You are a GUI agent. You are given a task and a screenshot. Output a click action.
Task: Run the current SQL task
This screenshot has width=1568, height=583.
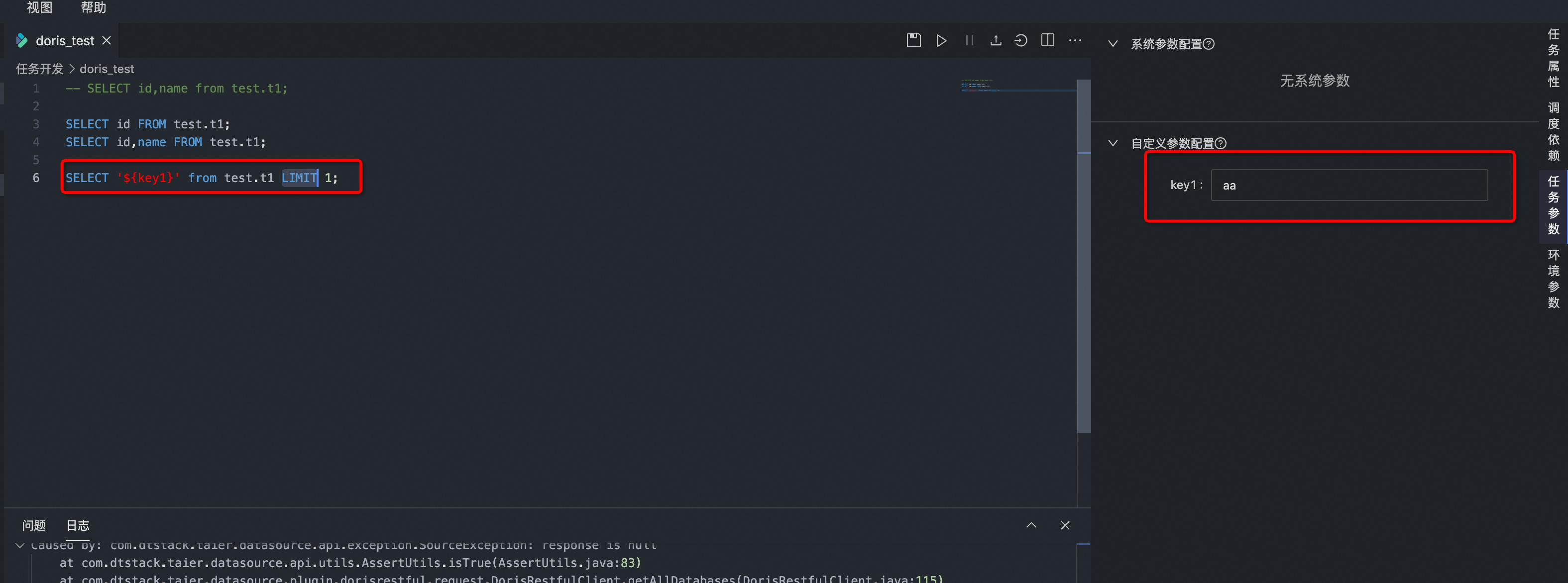click(x=941, y=40)
